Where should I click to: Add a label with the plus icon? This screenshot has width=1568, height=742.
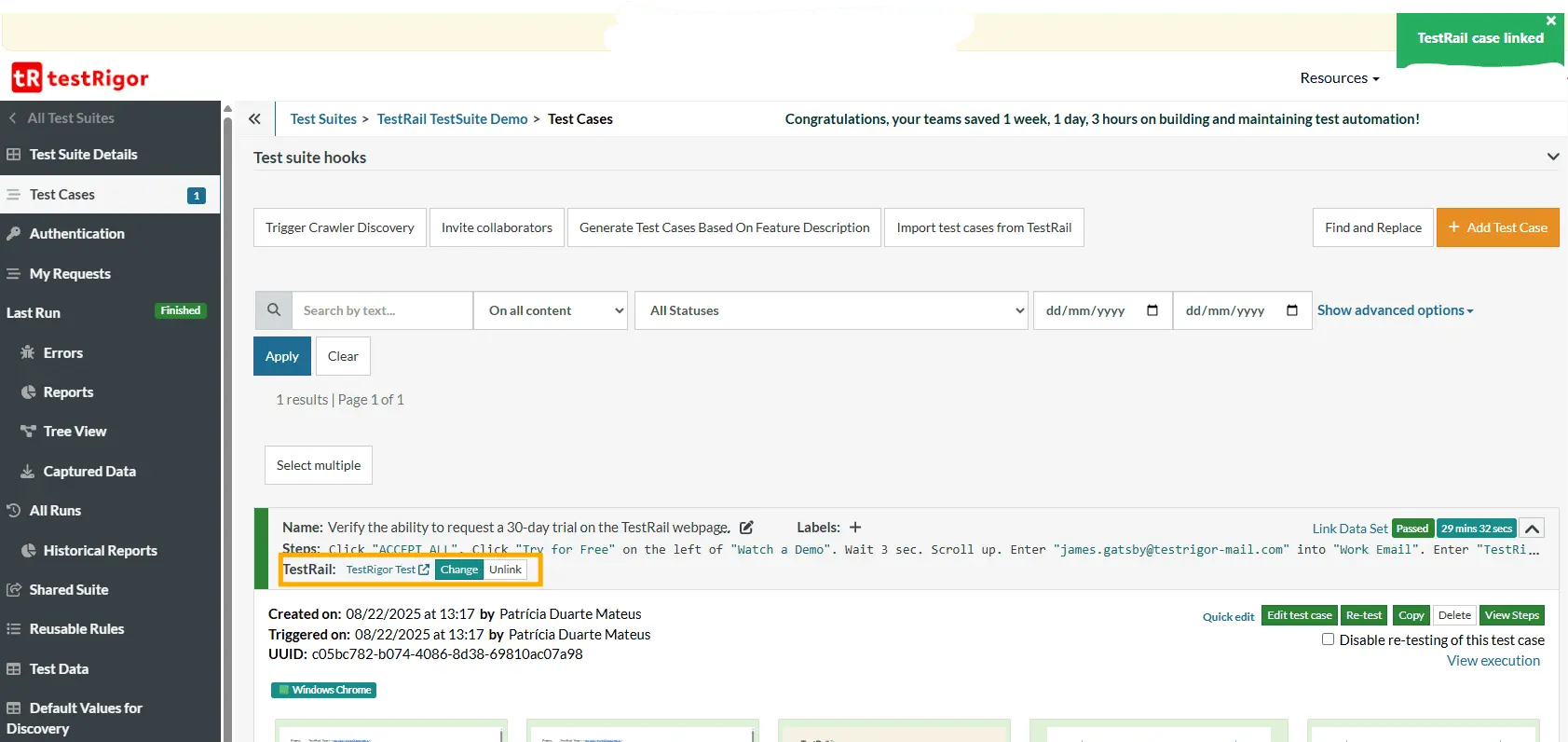pyautogui.click(x=855, y=528)
